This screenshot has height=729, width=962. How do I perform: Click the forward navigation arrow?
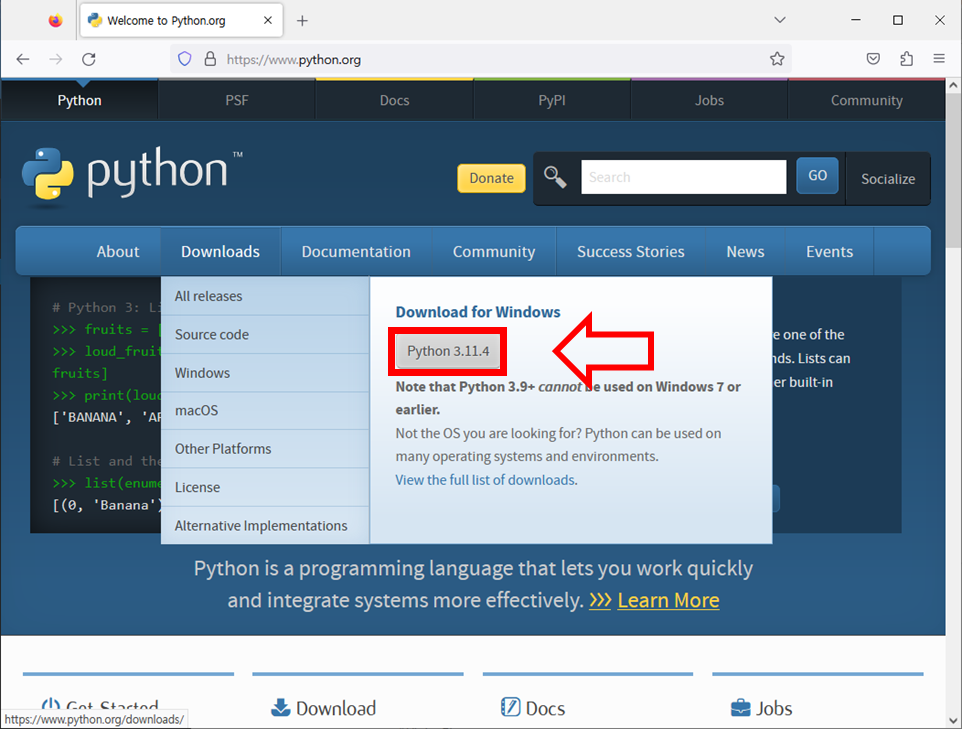click(56, 59)
